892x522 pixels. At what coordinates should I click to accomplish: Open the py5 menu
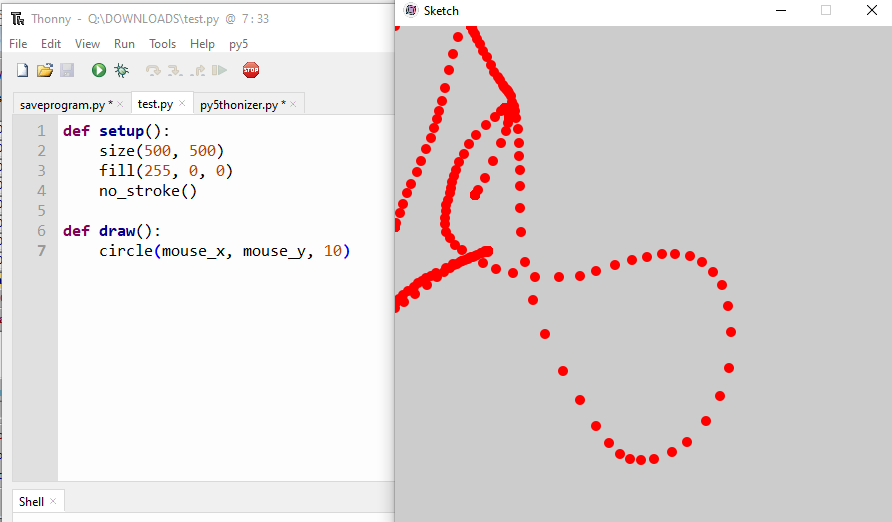[238, 44]
